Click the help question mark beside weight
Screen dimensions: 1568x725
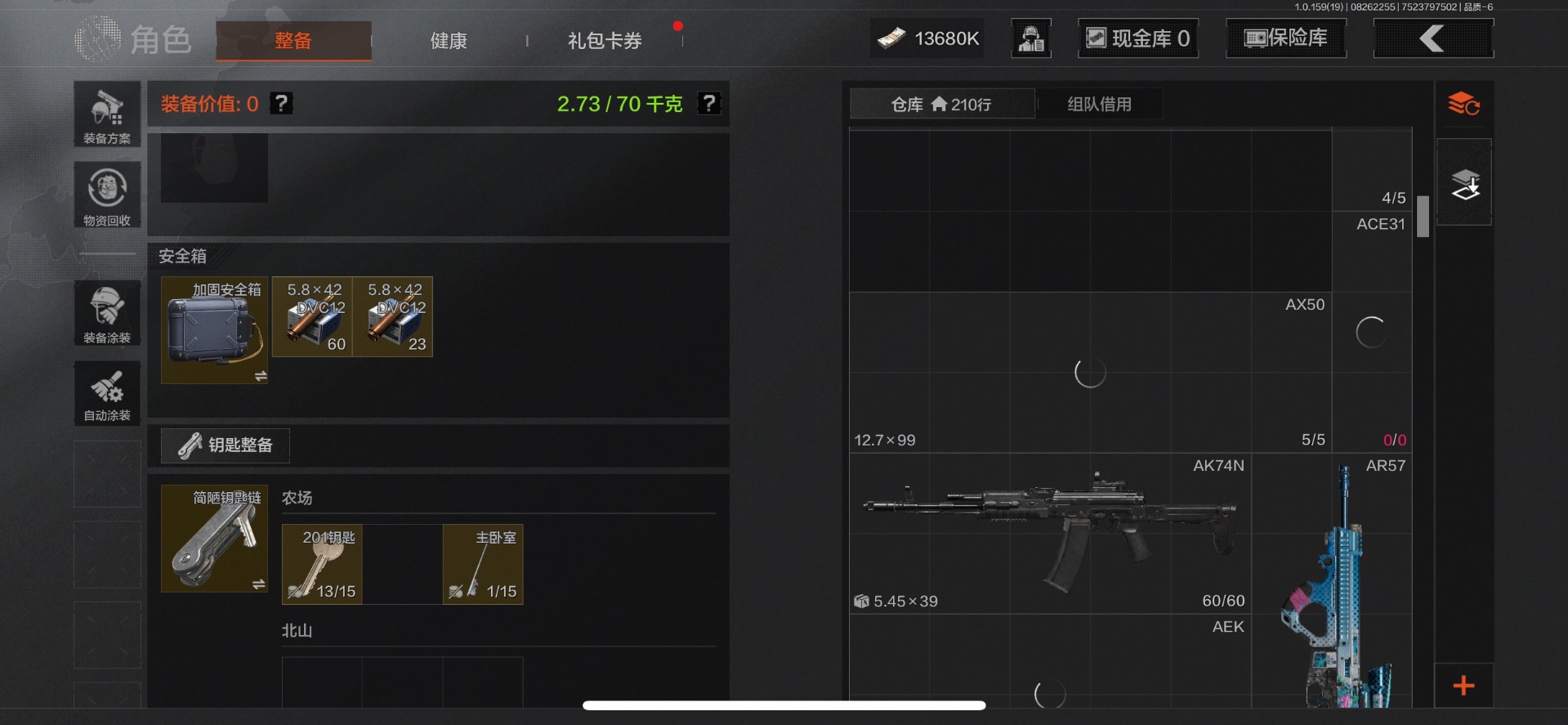coord(708,104)
